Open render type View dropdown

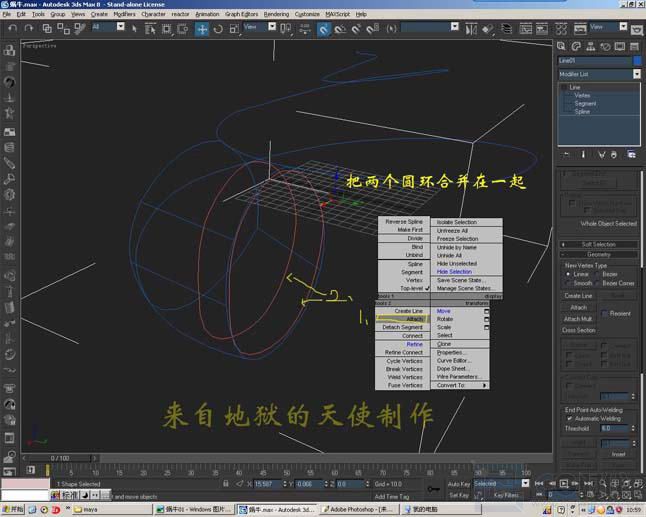pyautogui.click(x=623, y=27)
